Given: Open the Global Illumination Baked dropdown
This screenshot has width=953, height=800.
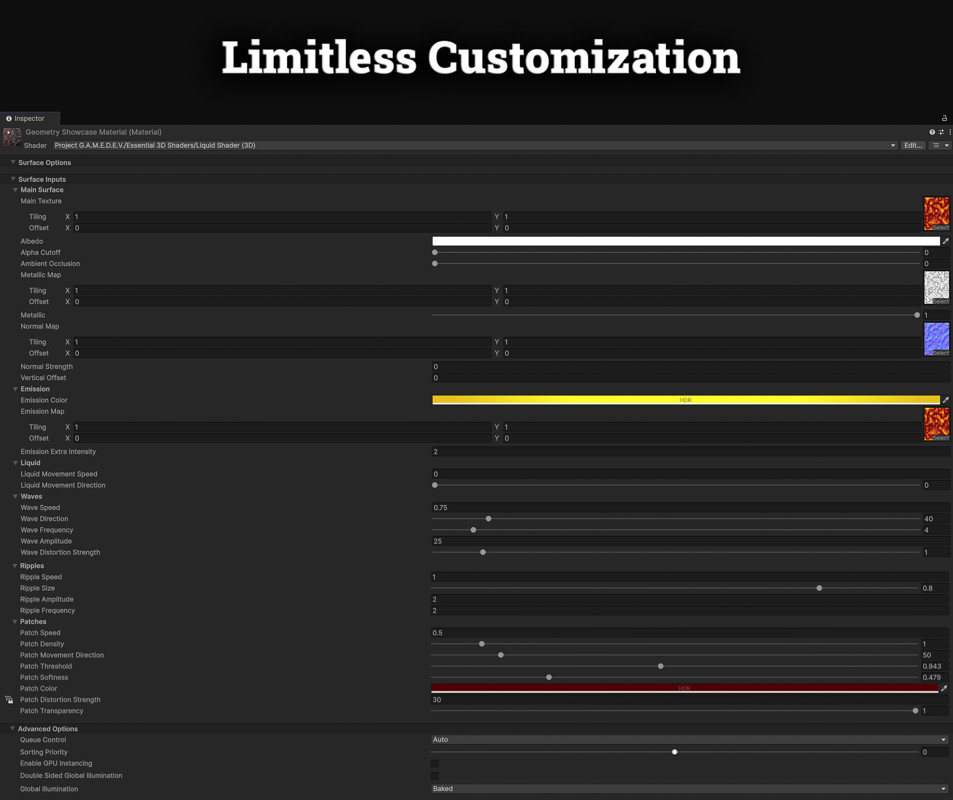Looking at the screenshot, I should (689, 788).
